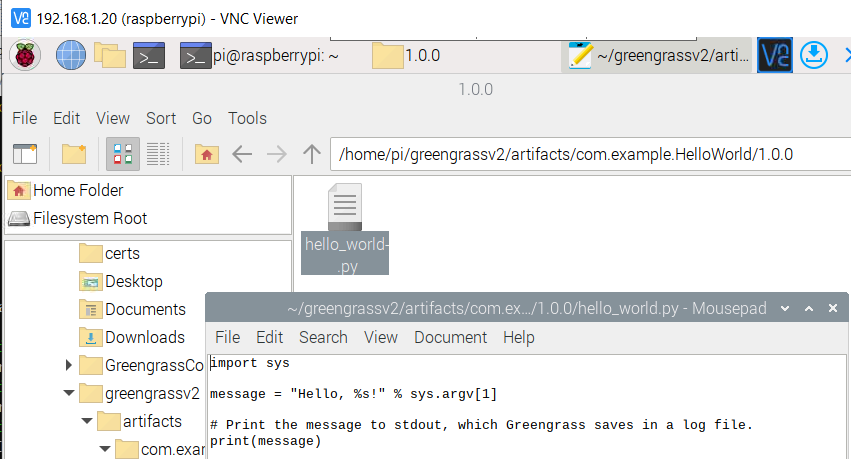This screenshot has height=459, width=851.
Task: Create a new folder via toolbar icon
Action: 74,154
